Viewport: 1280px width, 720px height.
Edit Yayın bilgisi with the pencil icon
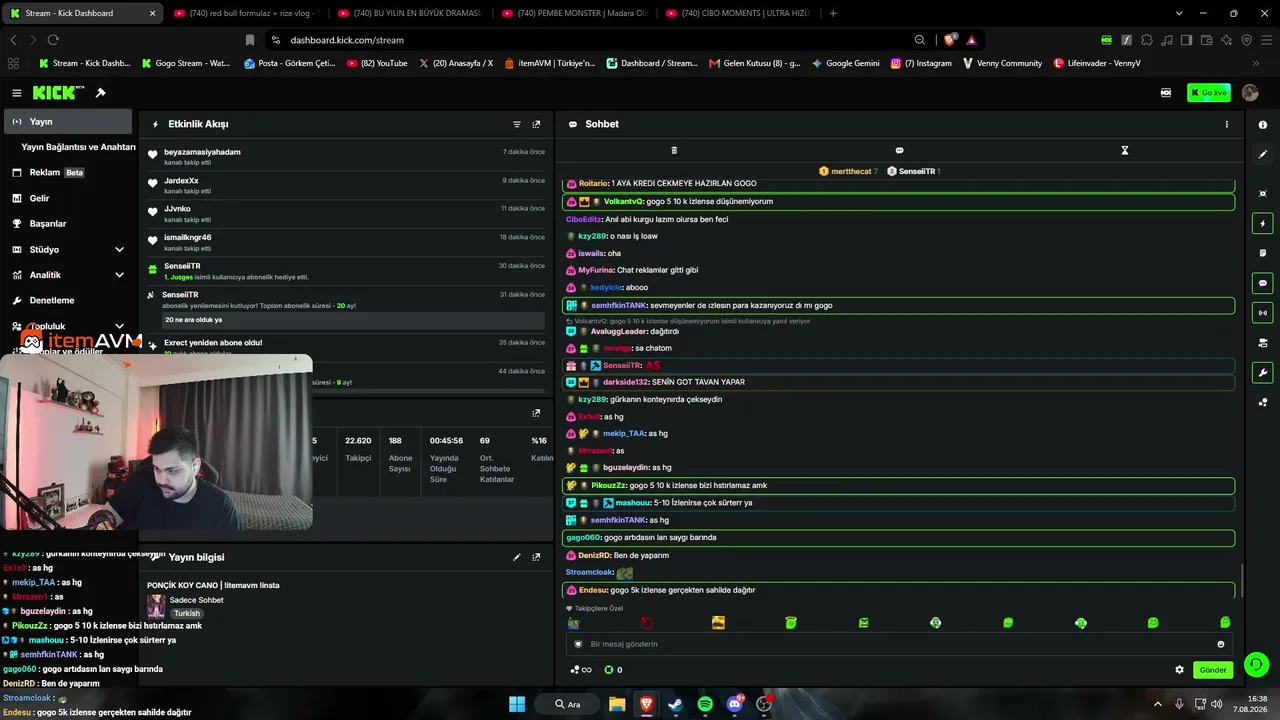[517, 557]
